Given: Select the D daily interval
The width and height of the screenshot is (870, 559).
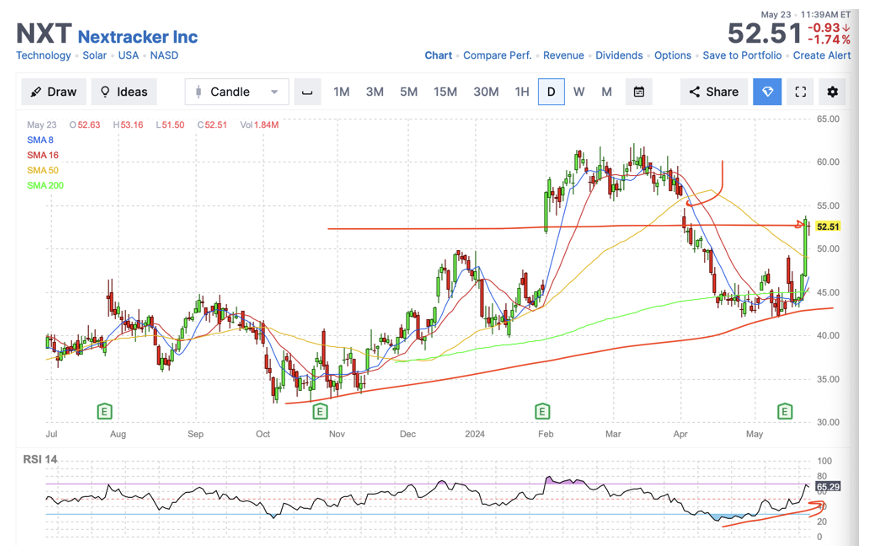Looking at the screenshot, I should (x=551, y=92).
